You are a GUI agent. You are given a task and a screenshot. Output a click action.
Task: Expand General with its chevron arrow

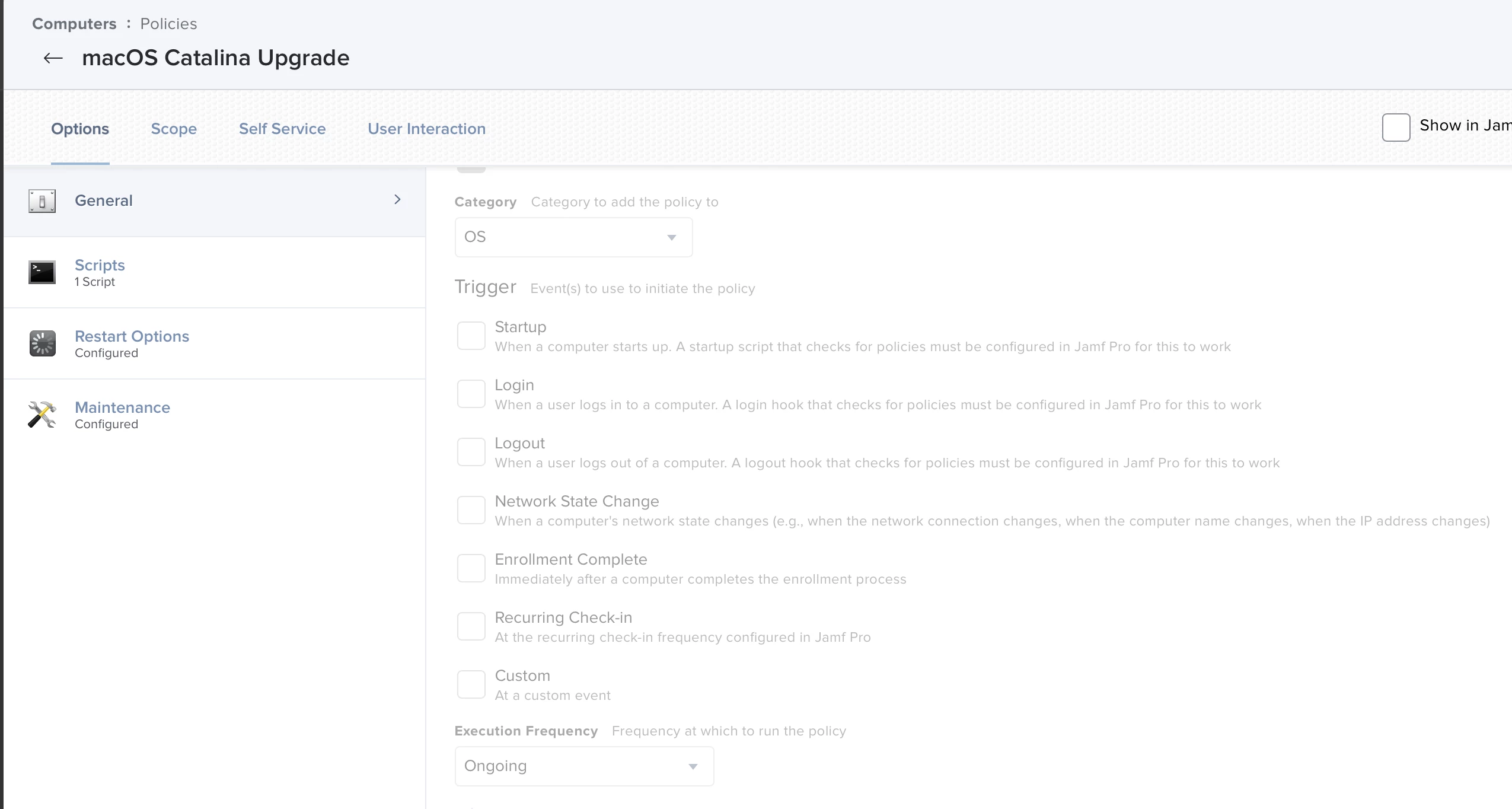coord(397,200)
